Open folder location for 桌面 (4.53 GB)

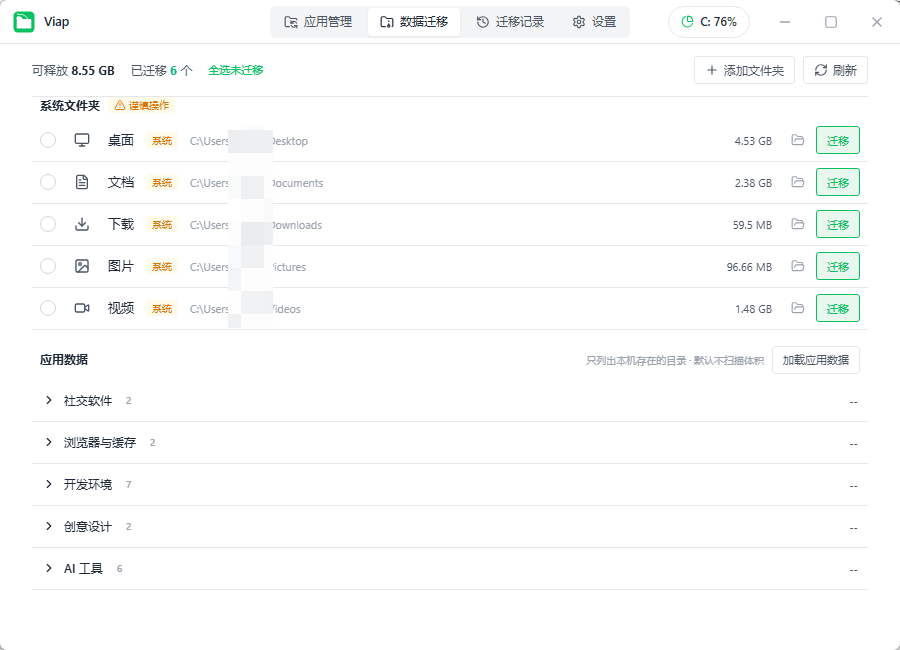(797, 140)
